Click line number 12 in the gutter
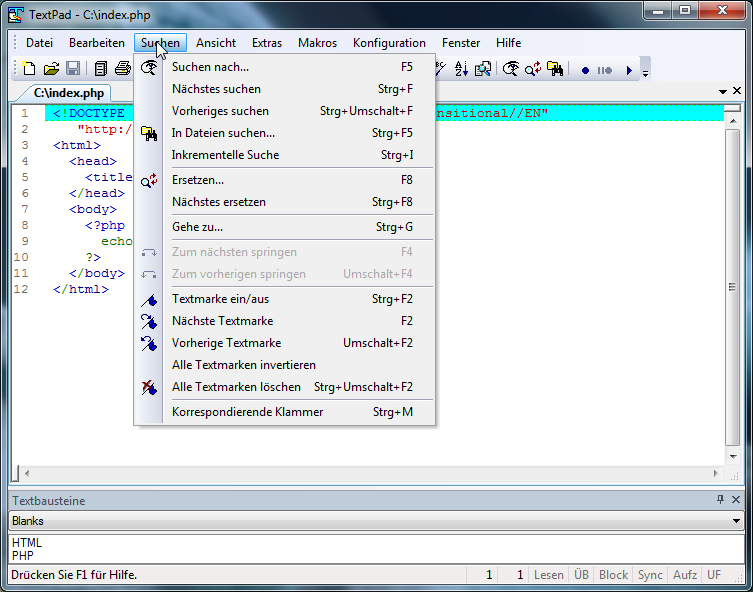The width and height of the screenshot is (753, 592). 21,289
